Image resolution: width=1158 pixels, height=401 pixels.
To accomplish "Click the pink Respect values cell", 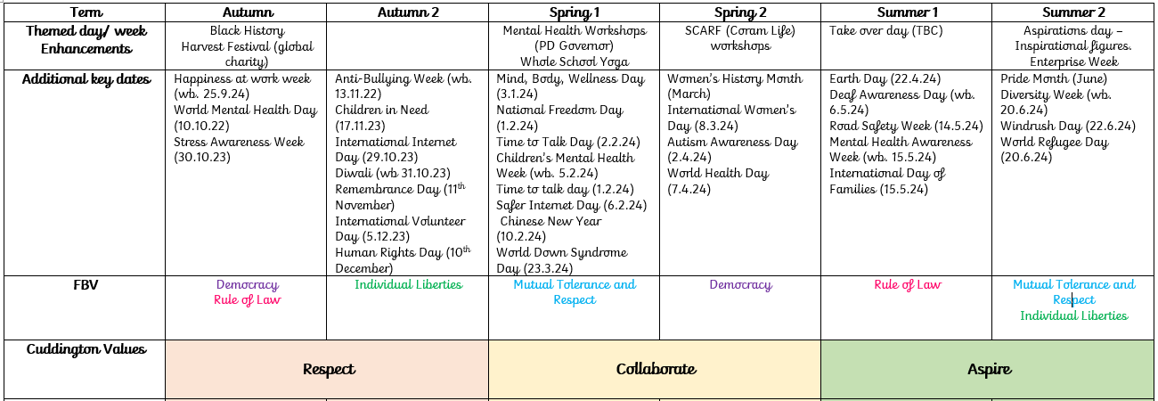I will (x=328, y=369).
